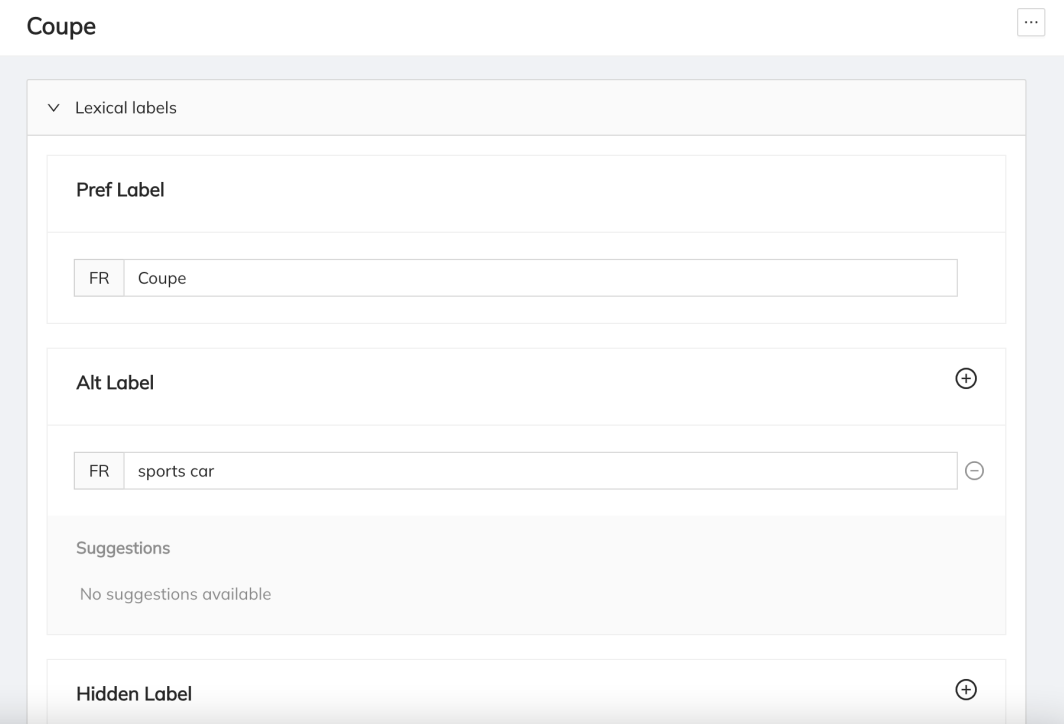Click the 'Pref Label' heading

(120, 190)
